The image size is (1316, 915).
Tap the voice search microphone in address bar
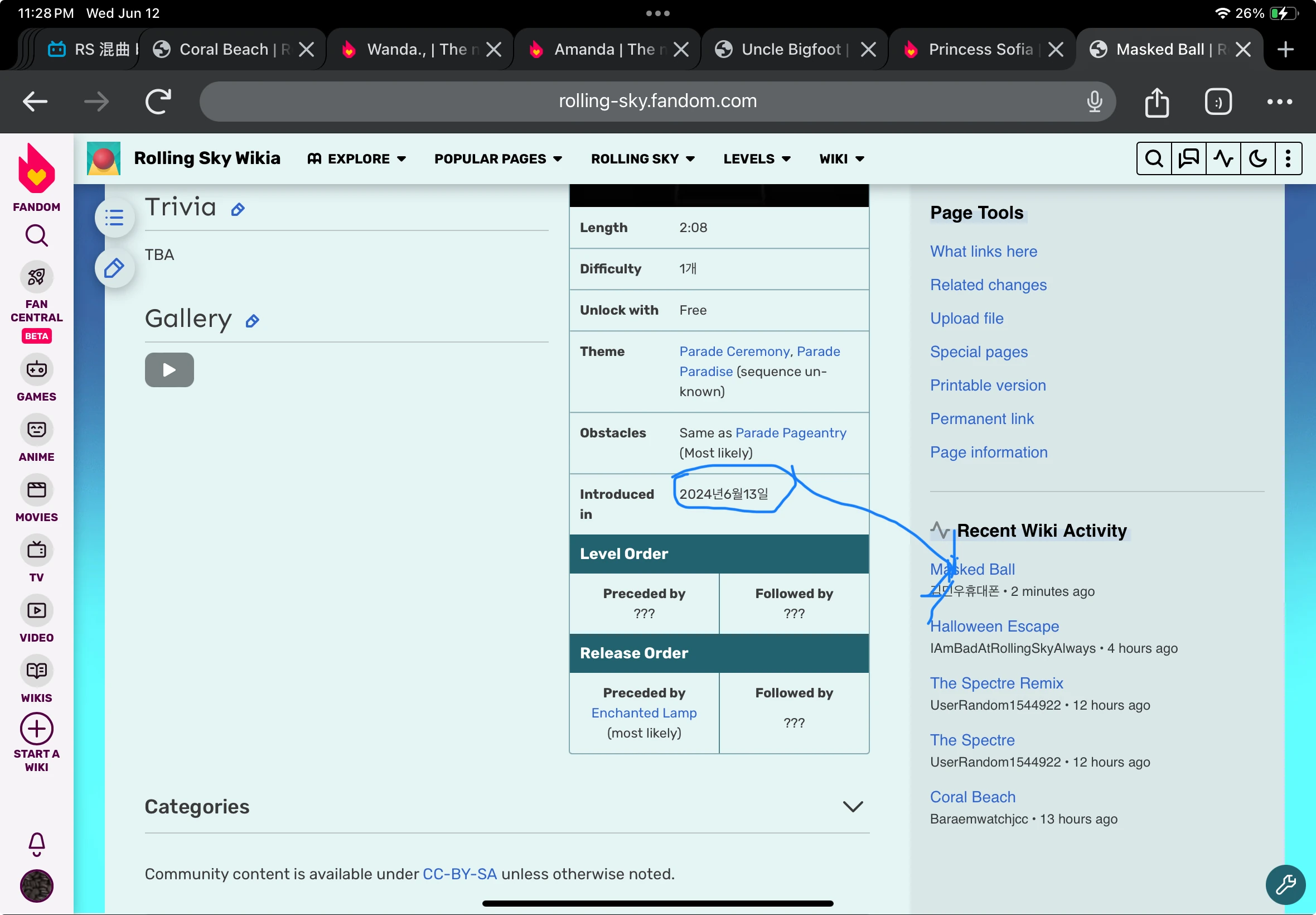point(1094,102)
